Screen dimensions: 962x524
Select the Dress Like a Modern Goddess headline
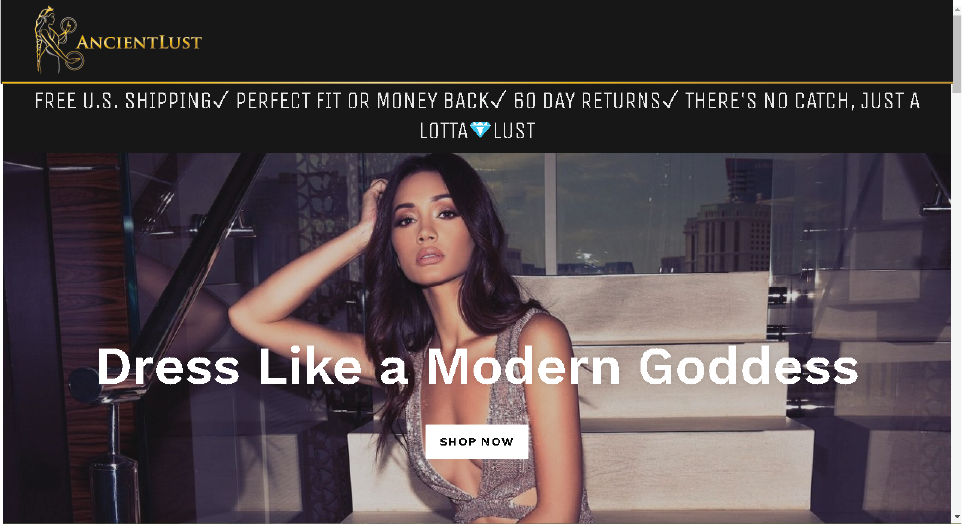(477, 366)
